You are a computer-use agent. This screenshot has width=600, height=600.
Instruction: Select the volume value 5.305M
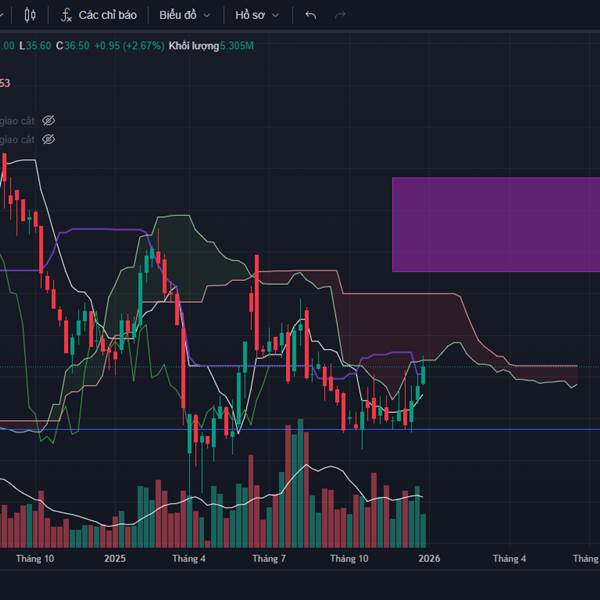click(236, 46)
